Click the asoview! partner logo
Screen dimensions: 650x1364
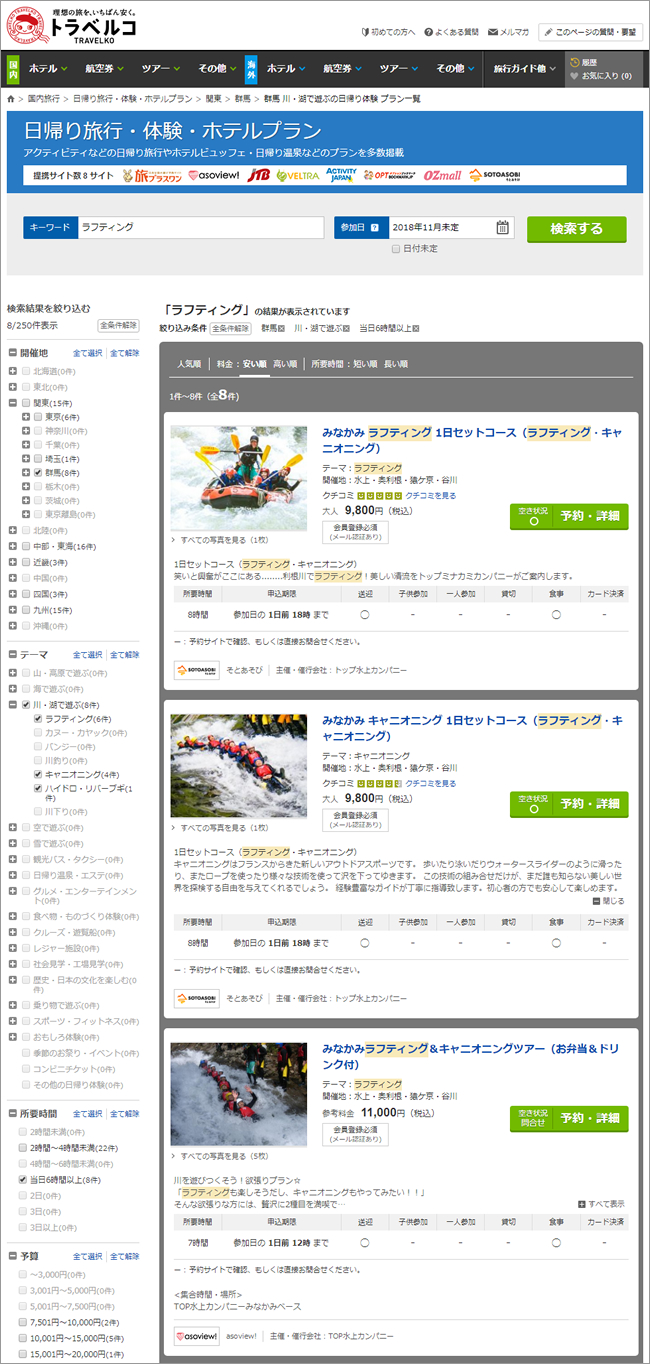pos(213,175)
